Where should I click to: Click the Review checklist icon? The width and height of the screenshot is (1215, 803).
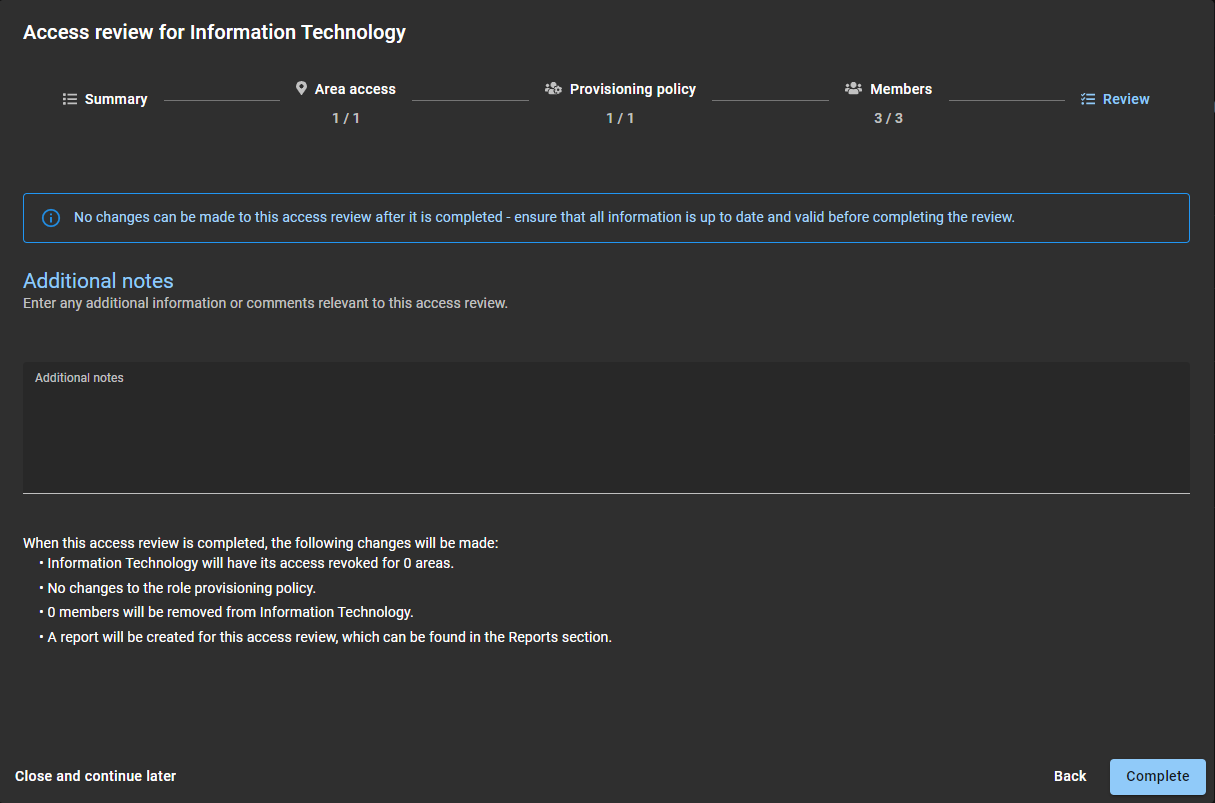[1088, 99]
